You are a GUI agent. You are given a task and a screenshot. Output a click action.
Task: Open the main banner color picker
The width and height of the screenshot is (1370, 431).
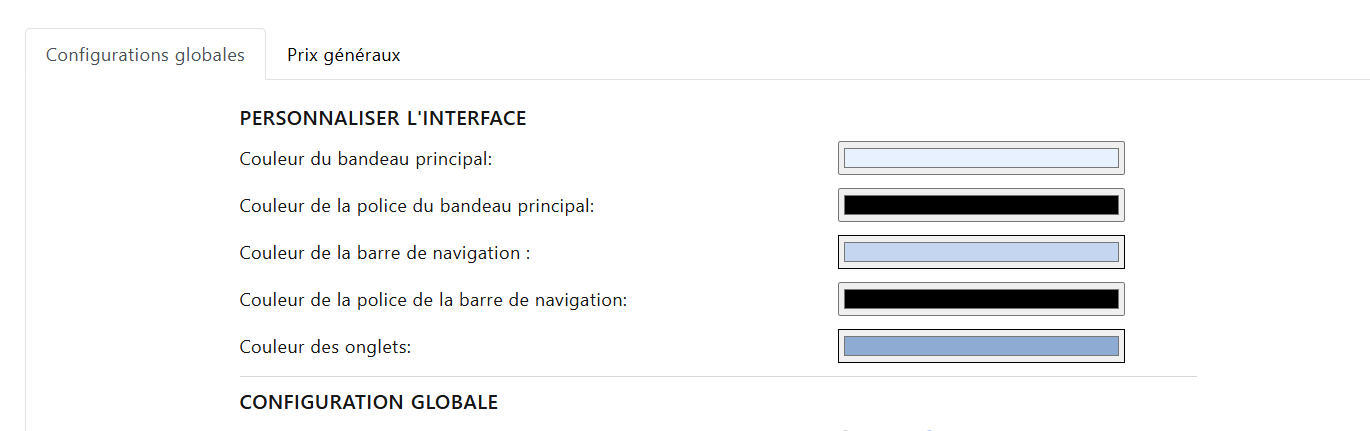tap(981, 158)
